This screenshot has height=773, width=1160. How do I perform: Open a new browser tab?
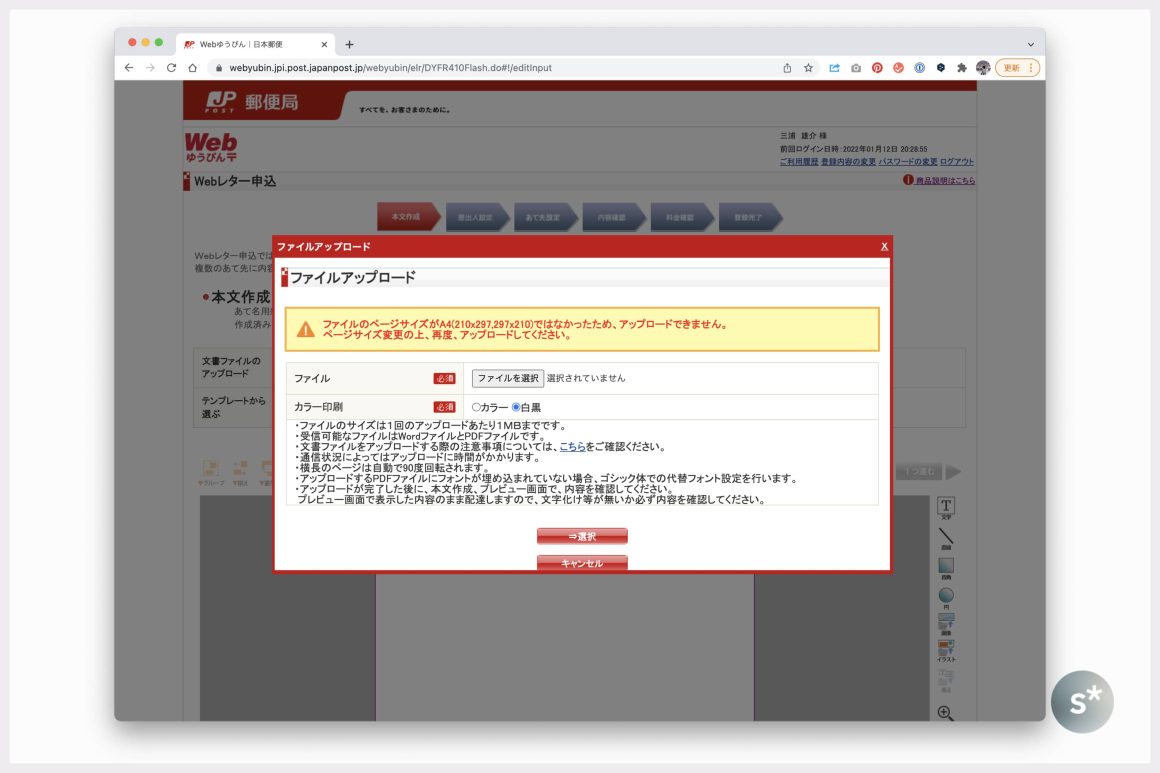click(x=349, y=44)
